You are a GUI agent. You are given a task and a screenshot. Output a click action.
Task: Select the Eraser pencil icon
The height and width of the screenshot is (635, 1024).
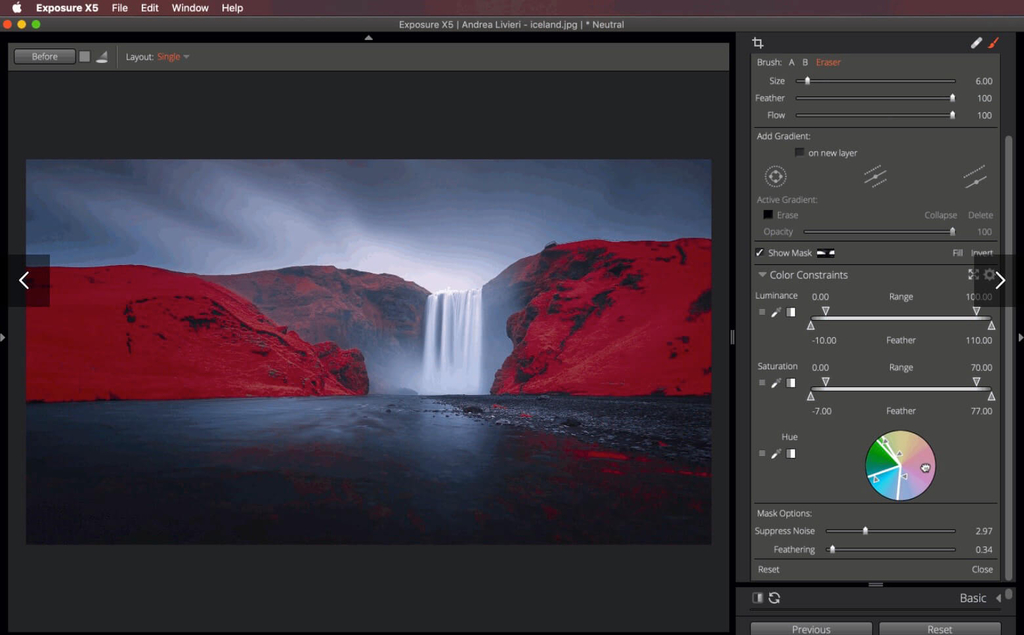point(977,42)
